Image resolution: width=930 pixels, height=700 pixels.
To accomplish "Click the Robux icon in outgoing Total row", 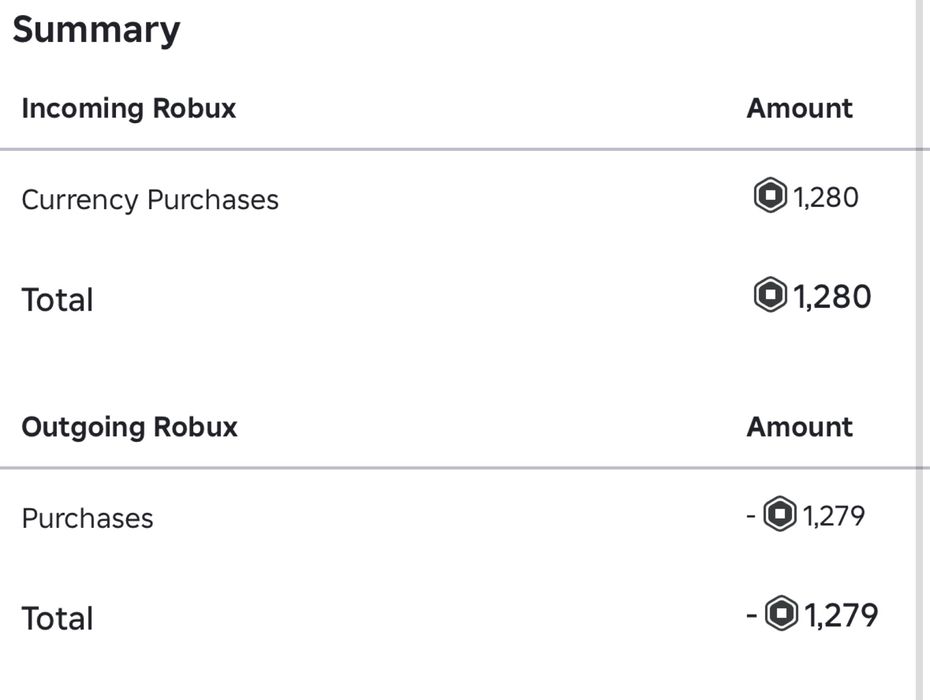I will pyautogui.click(x=782, y=614).
